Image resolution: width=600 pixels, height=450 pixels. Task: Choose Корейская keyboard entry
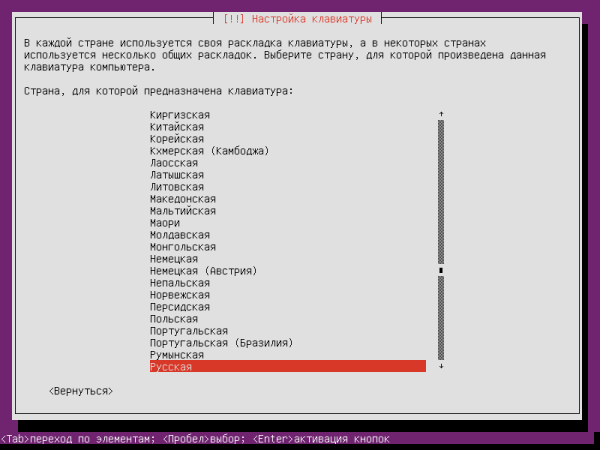tap(177, 139)
